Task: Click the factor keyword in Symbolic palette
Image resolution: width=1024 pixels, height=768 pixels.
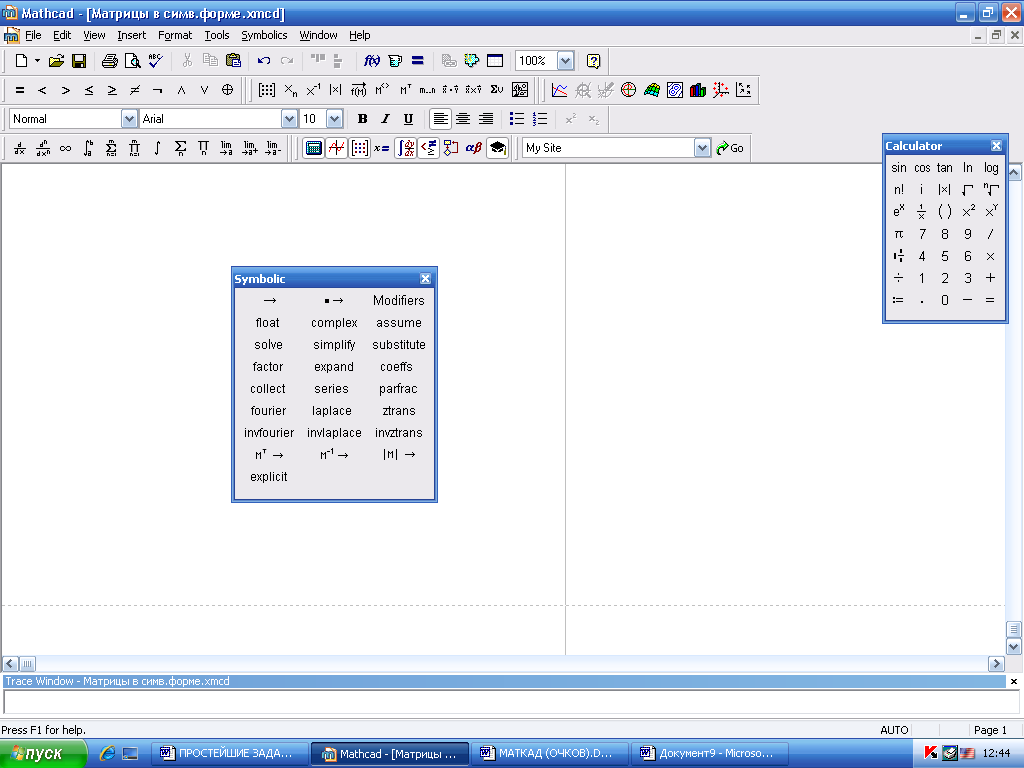Action: 268,367
